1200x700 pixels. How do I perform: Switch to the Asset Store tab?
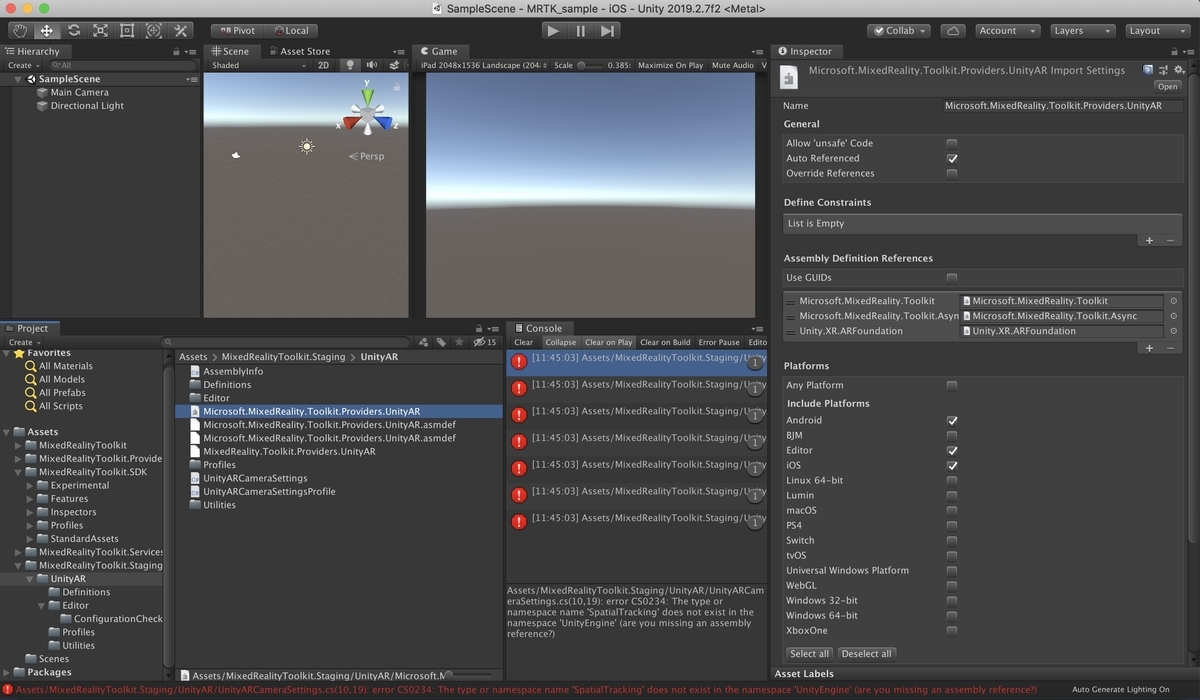(299, 51)
